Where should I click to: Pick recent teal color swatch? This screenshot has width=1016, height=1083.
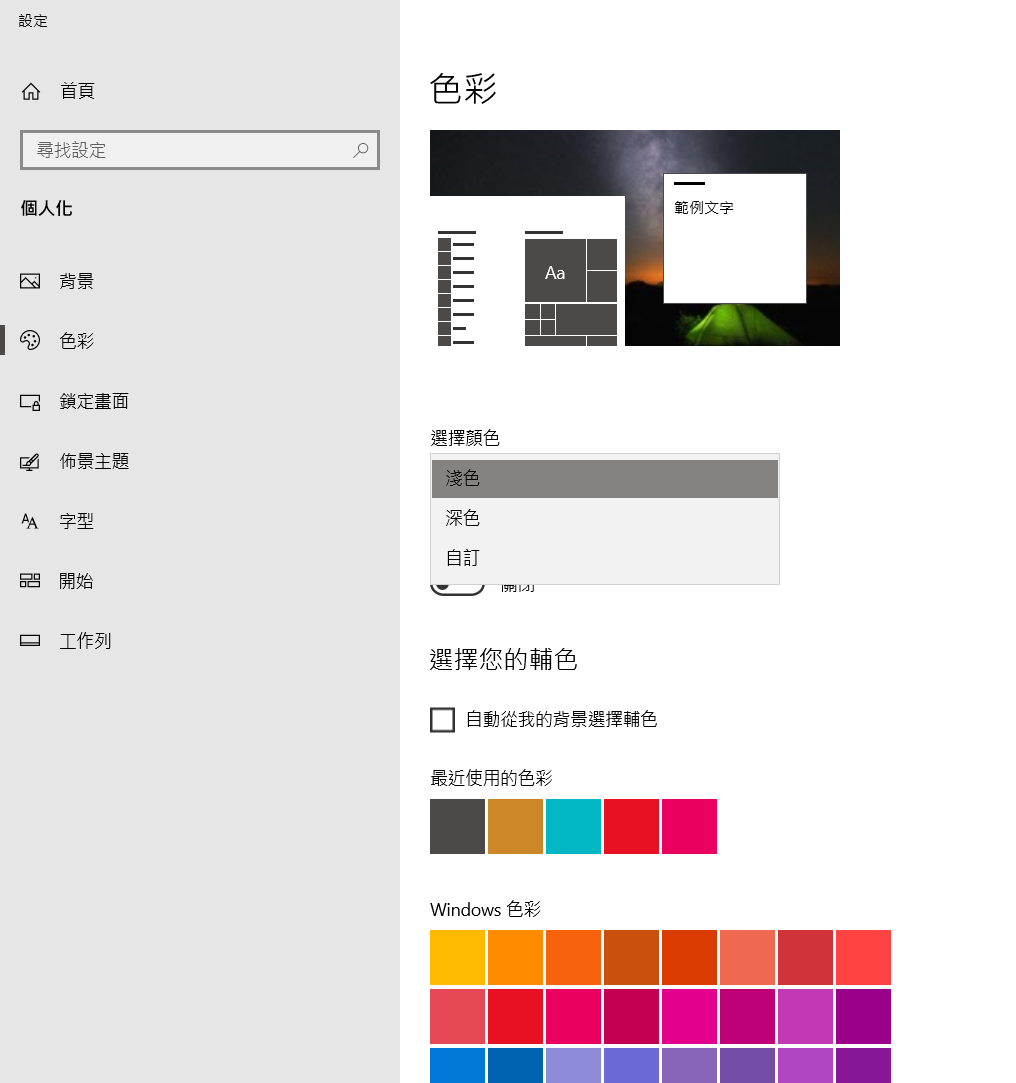[573, 827]
